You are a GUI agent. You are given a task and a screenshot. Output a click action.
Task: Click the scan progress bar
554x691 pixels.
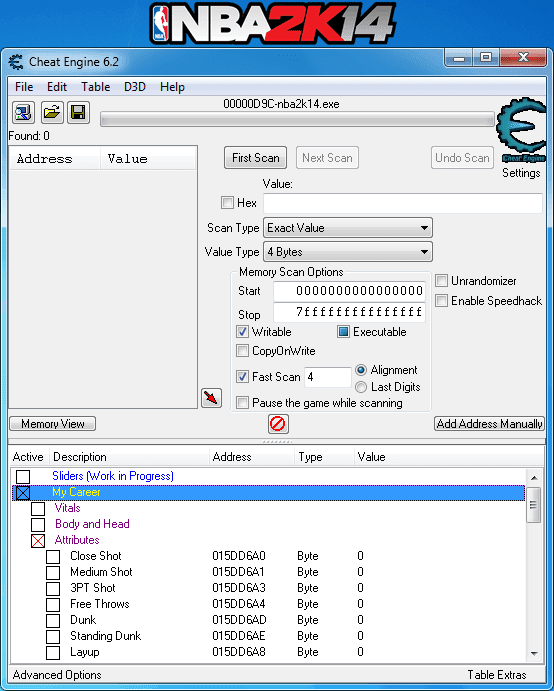tap(297, 119)
